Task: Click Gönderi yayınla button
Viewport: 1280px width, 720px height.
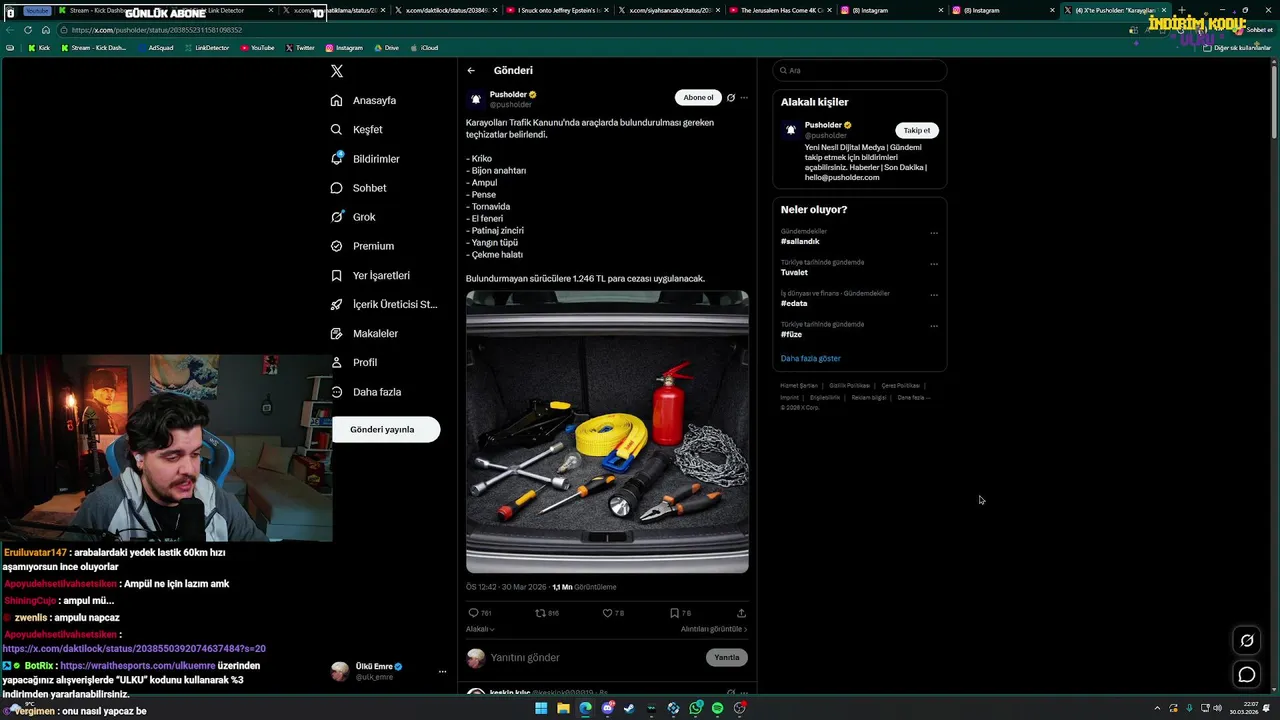Action: (x=386, y=429)
